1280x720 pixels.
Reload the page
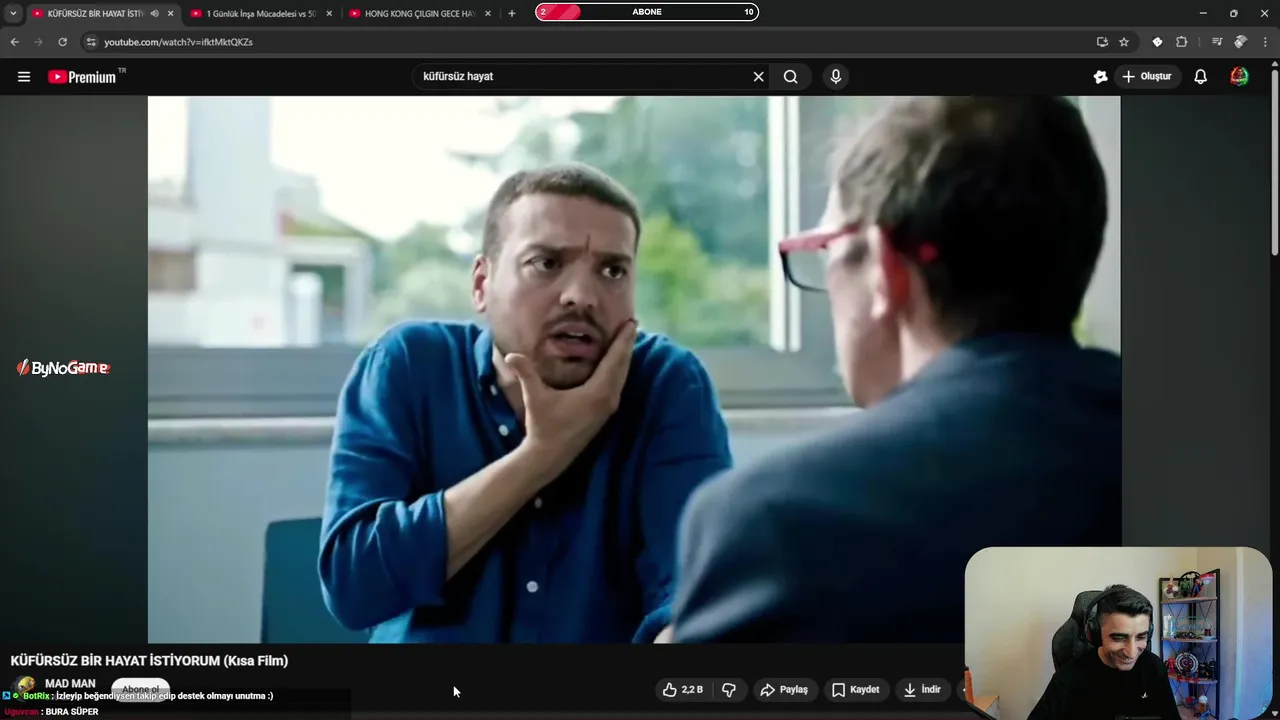62,42
